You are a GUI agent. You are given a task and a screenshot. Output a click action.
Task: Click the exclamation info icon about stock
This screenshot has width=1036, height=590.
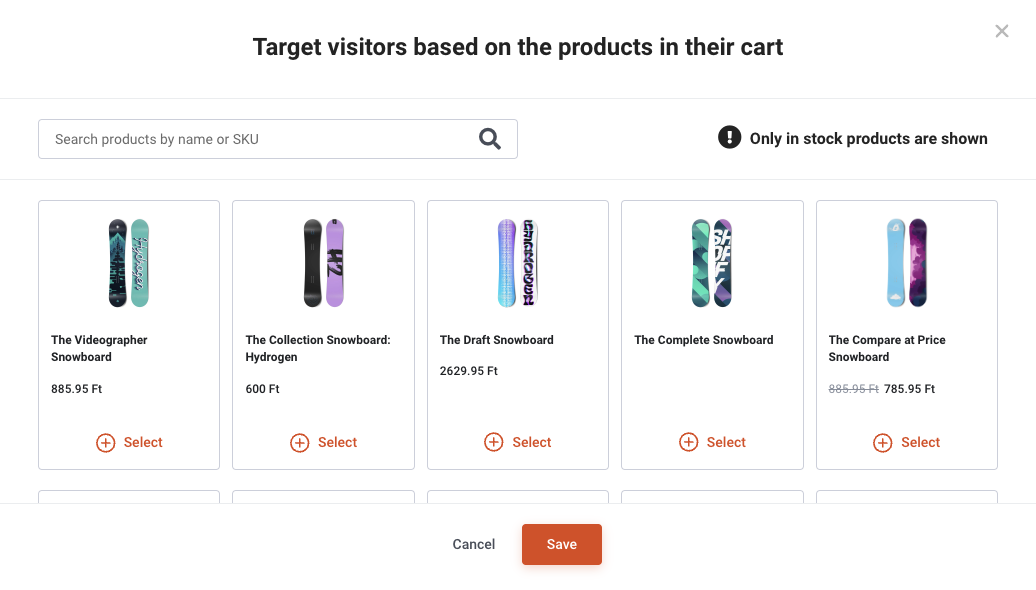(729, 137)
